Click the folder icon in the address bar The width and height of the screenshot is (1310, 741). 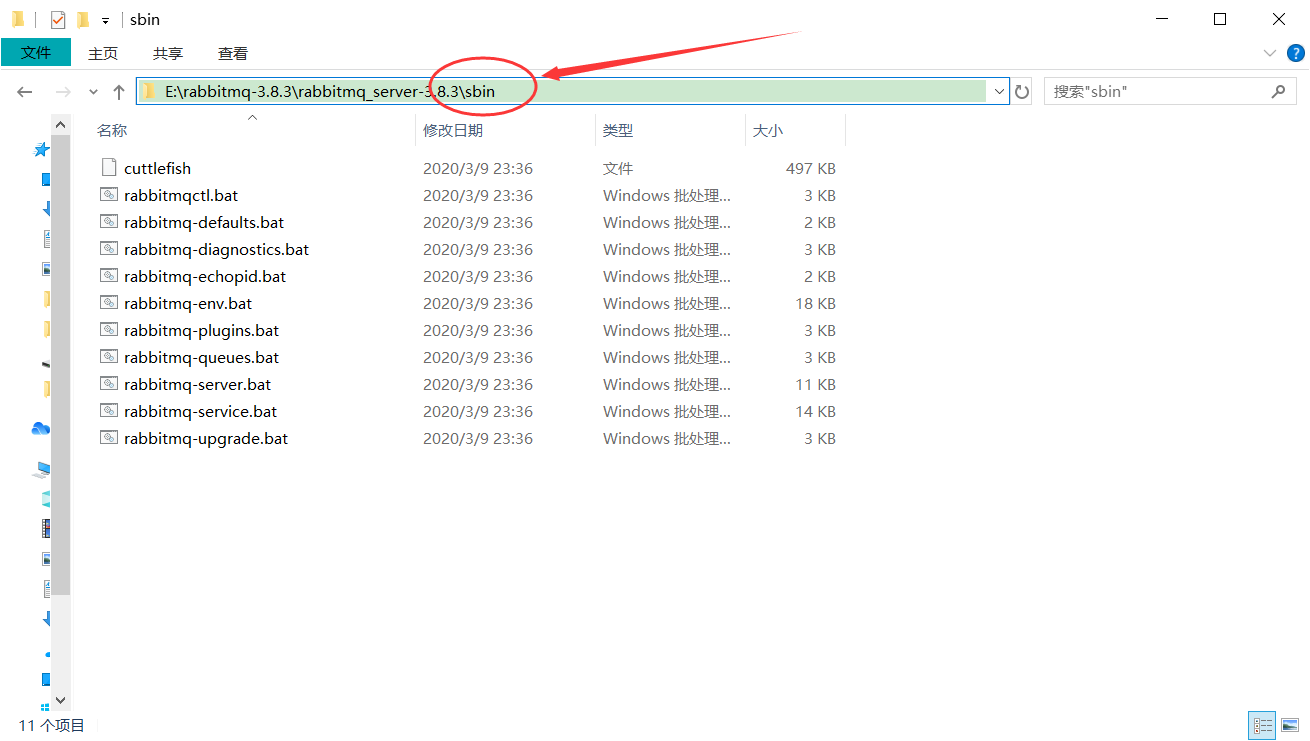tap(149, 91)
